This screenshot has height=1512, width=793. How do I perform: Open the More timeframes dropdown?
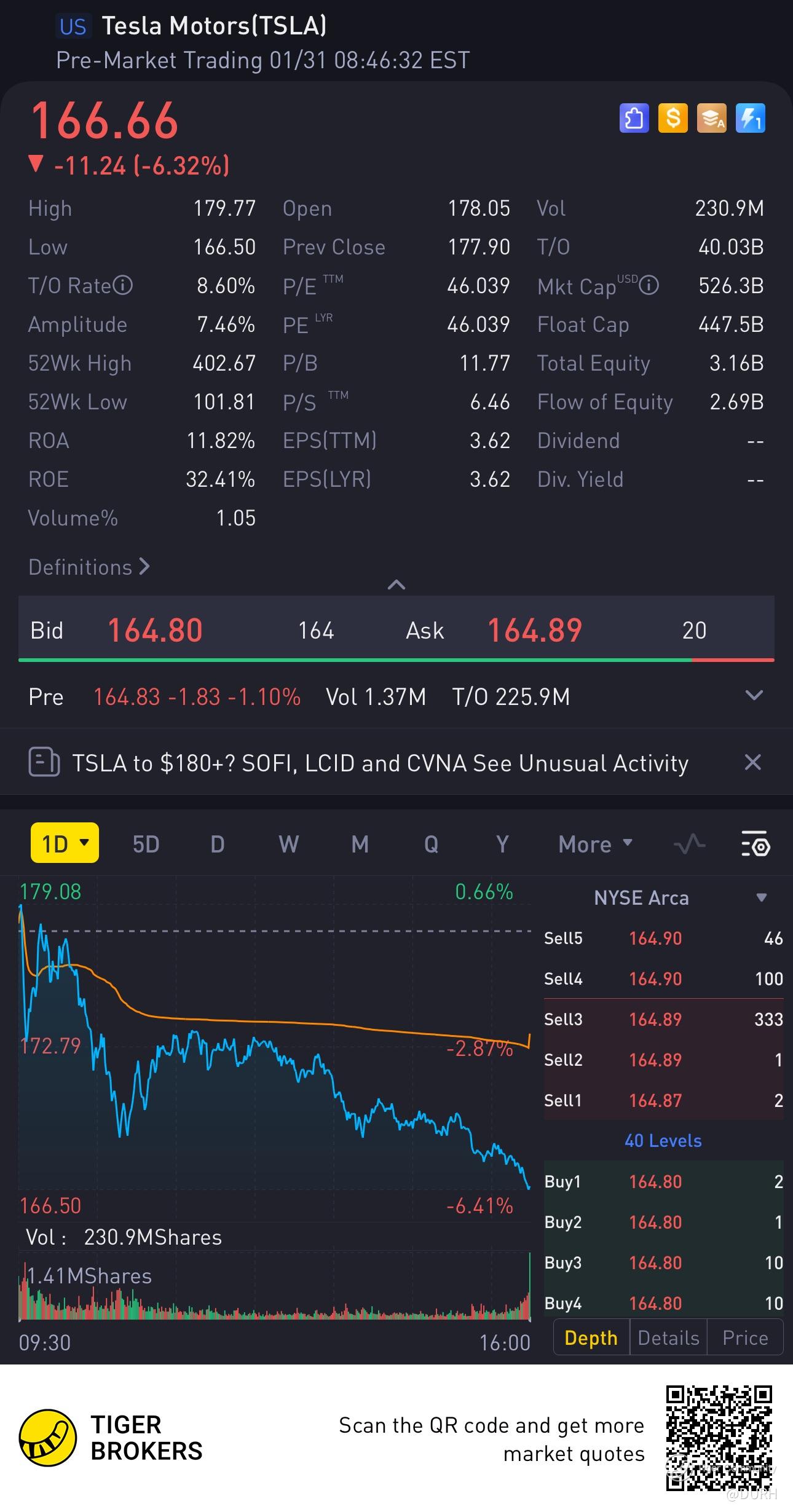595,844
